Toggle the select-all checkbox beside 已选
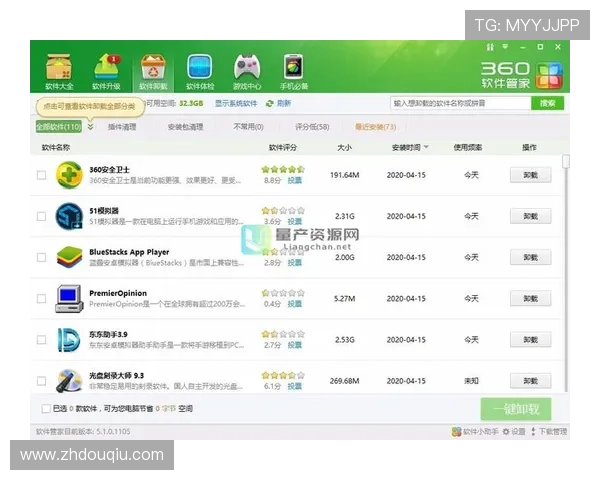This screenshot has width=600, height=480. tap(46, 408)
